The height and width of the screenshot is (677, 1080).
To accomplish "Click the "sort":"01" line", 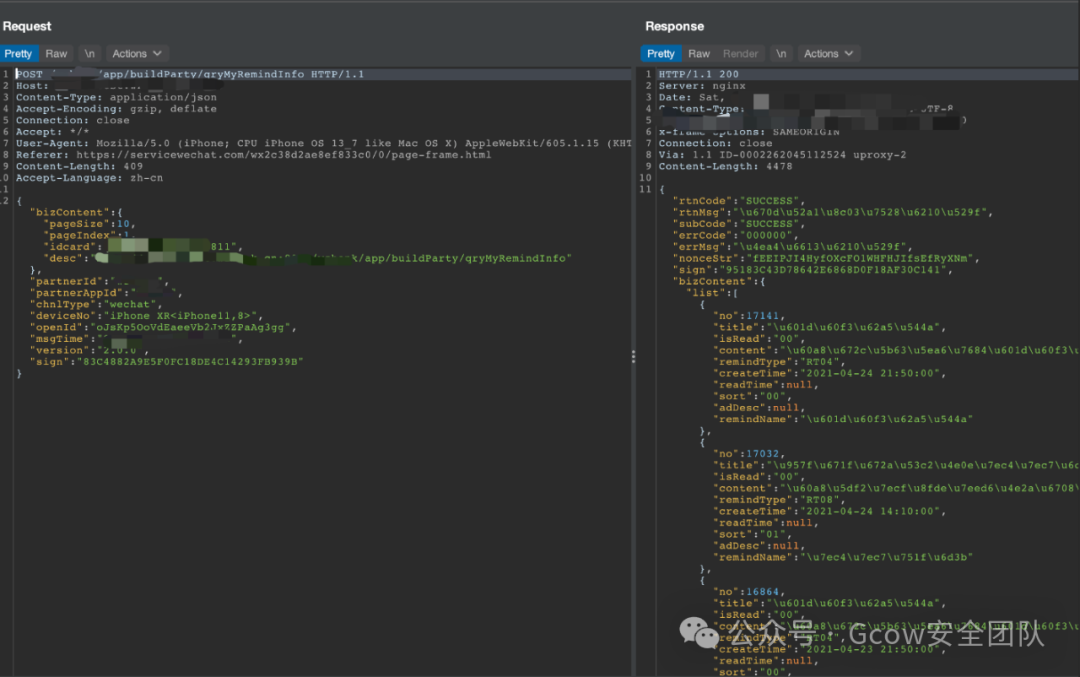I will (753, 534).
